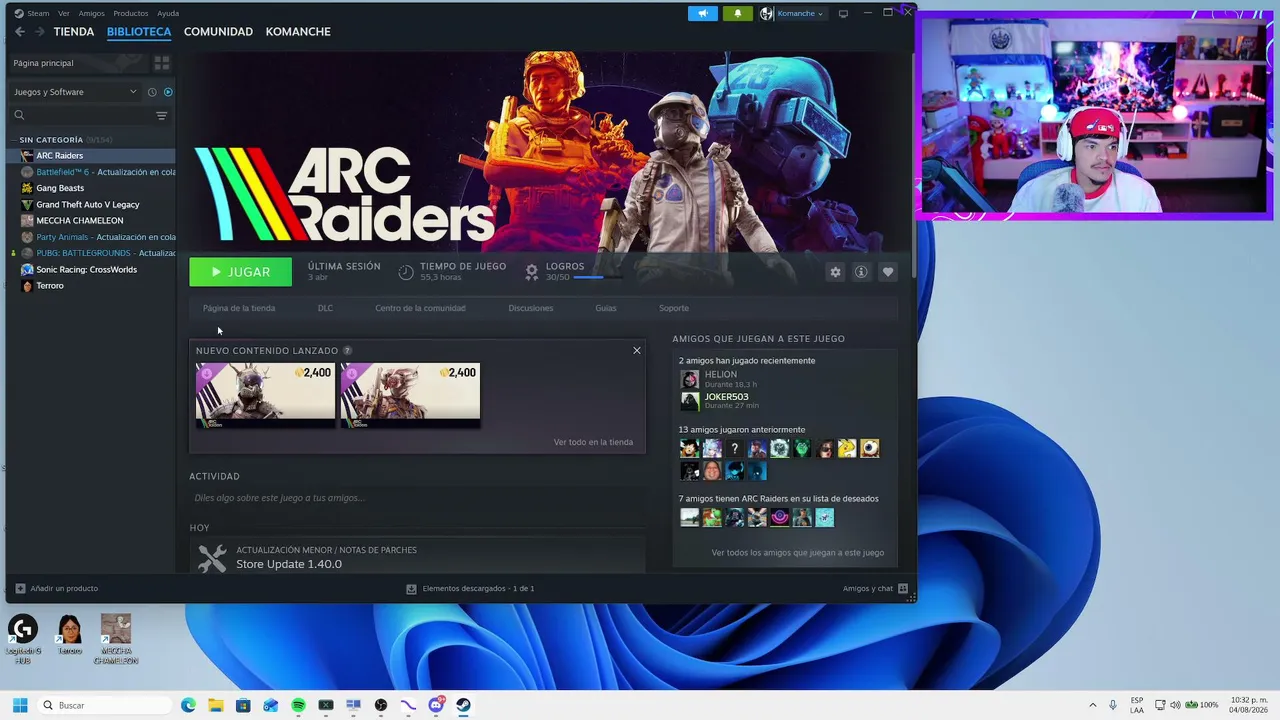The width and height of the screenshot is (1280, 720).
Task: Add ARC Raiders to favorites heart
Action: pyautogui.click(x=887, y=272)
